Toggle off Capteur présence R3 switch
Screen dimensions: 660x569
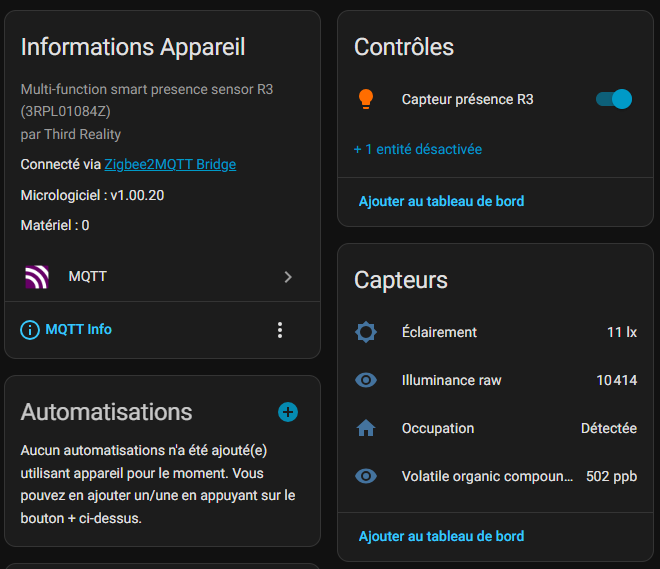point(613,99)
